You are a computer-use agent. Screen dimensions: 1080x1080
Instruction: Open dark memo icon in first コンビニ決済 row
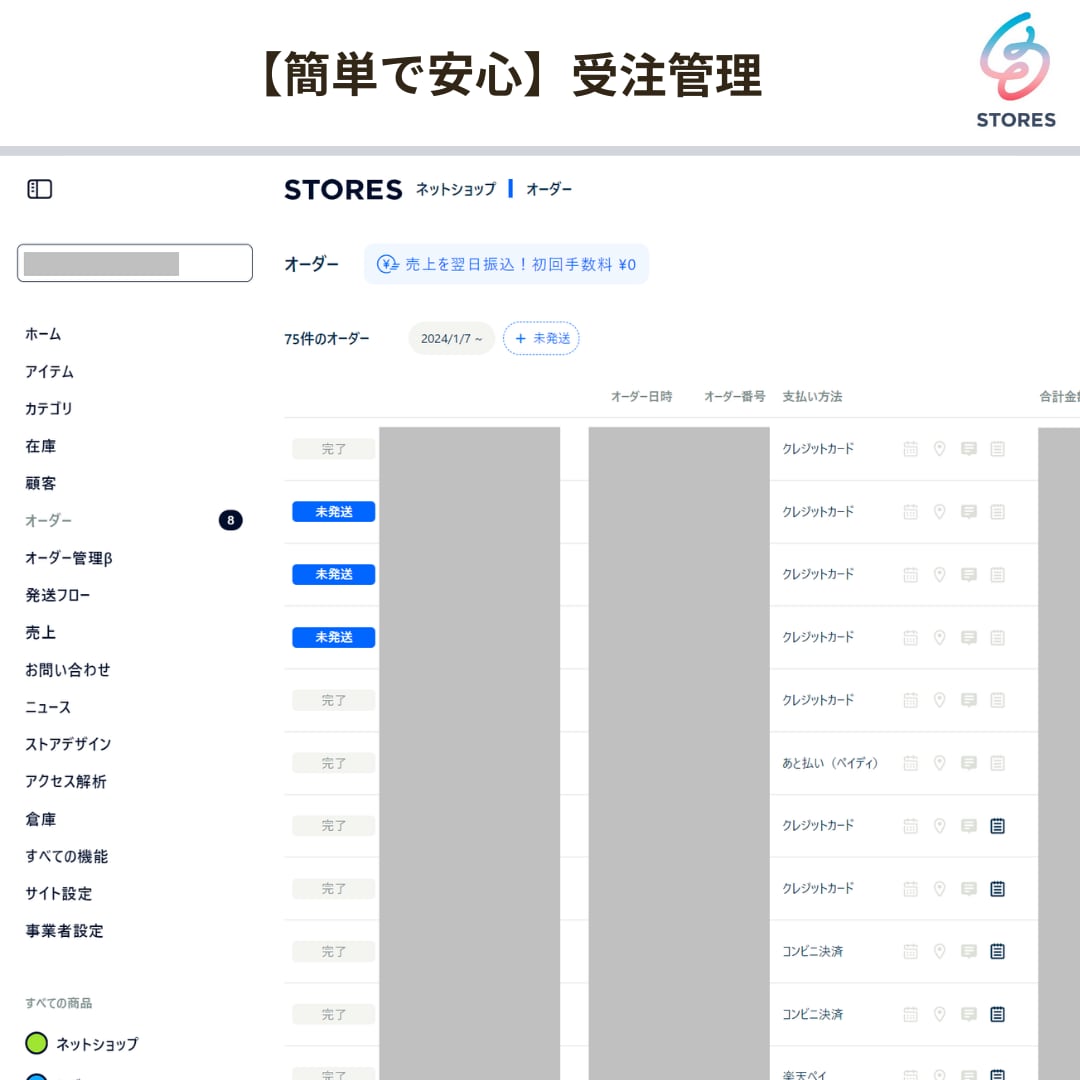pyautogui.click(x=997, y=951)
